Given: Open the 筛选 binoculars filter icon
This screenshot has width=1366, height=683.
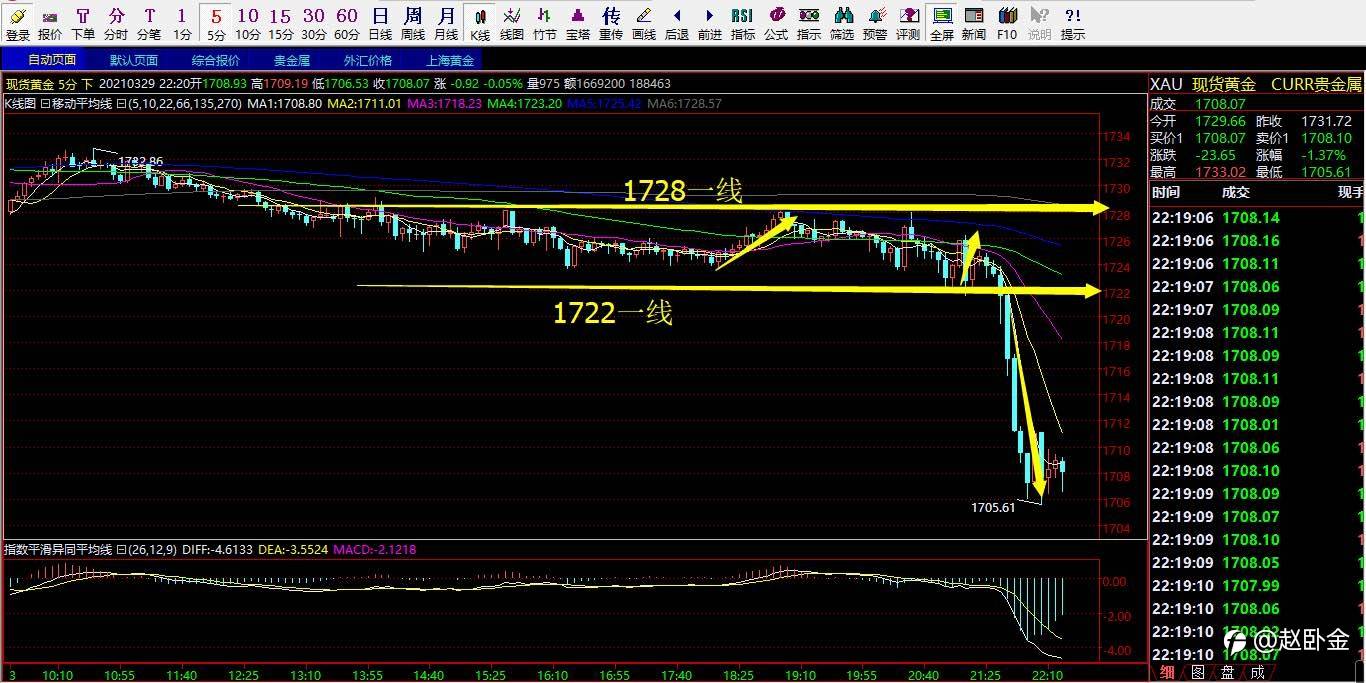Looking at the screenshot, I should (842, 22).
